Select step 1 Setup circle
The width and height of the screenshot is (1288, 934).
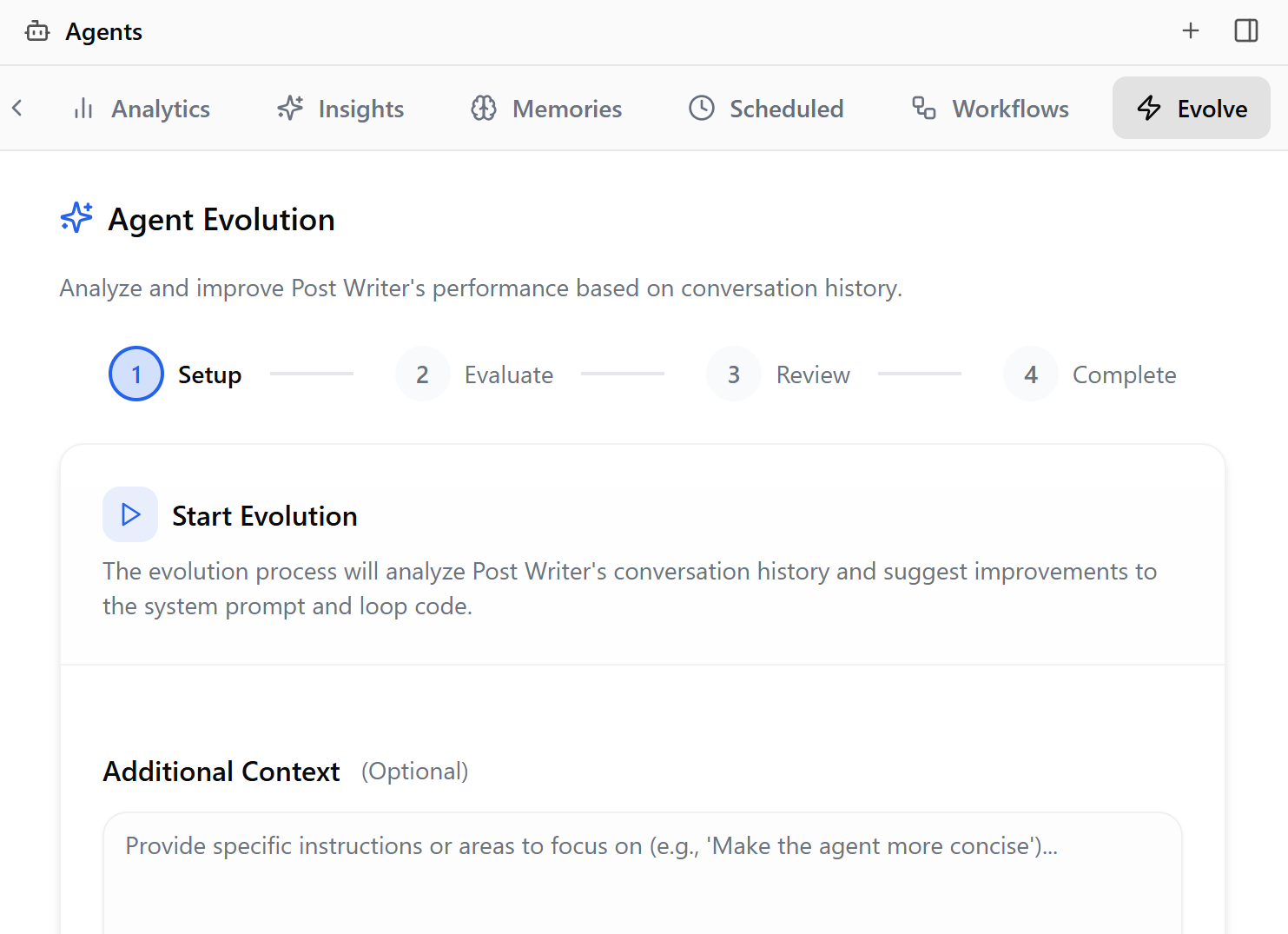point(136,374)
